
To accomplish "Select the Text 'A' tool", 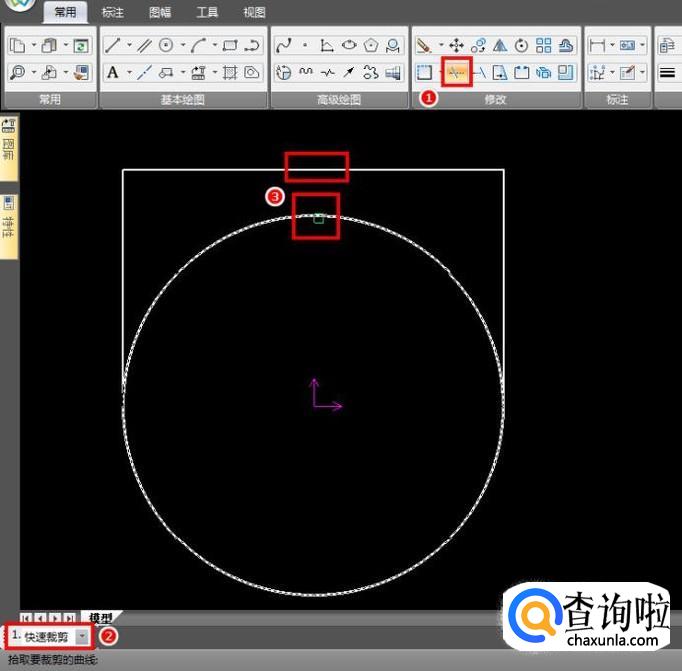I will pyautogui.click(x=113, y=72).
